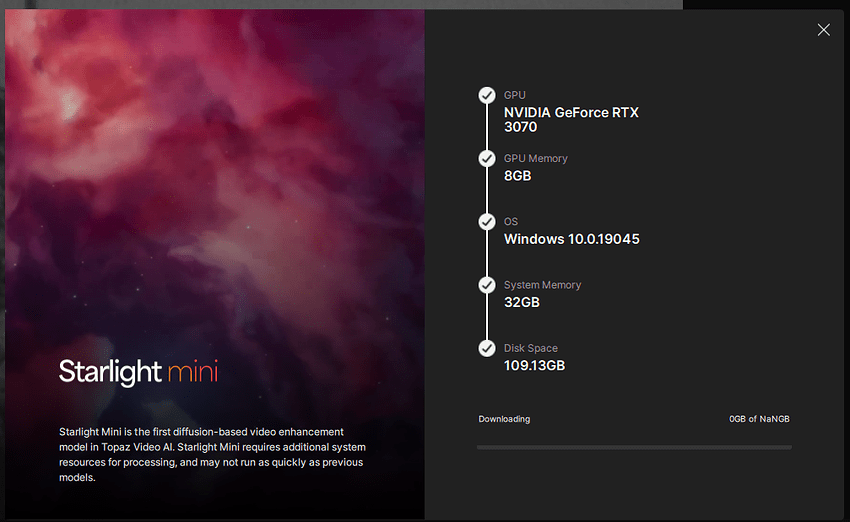Select the NVIDIA GeForce RTX 3070 text
The height and width of the screenshot is (522, 850).
point(571,120)
